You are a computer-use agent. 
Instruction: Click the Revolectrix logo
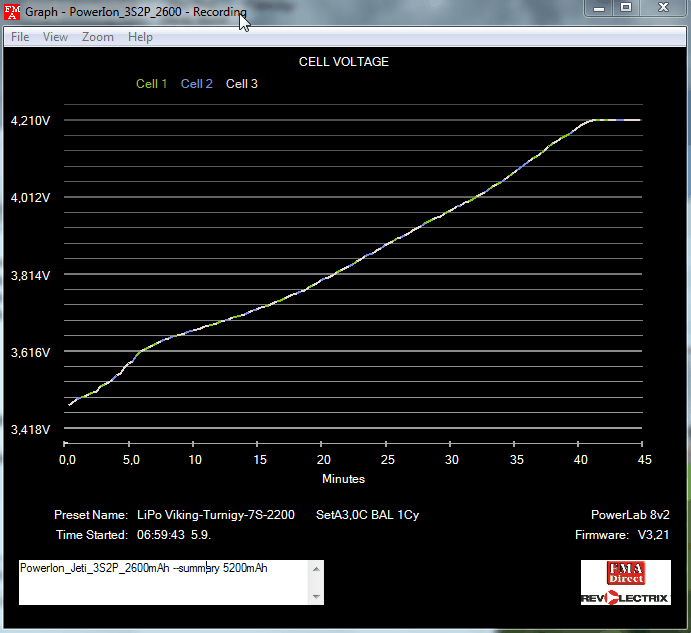(x=625, y=597)
